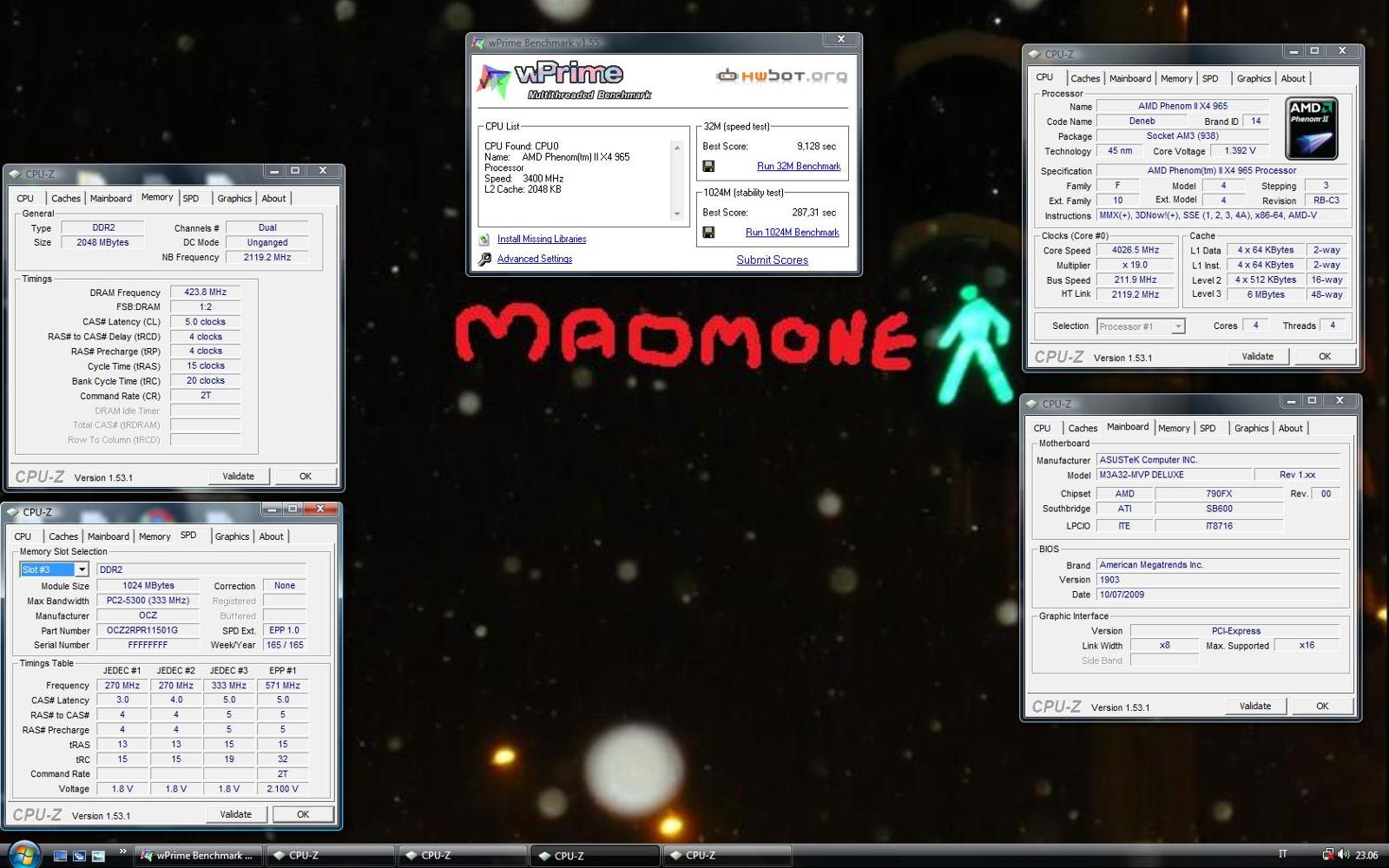Image resolution: width=1389 pixels, height=868 pixels.
Task: Open the Processor #1 selection dropdown
Action: tap(1178, 326)
